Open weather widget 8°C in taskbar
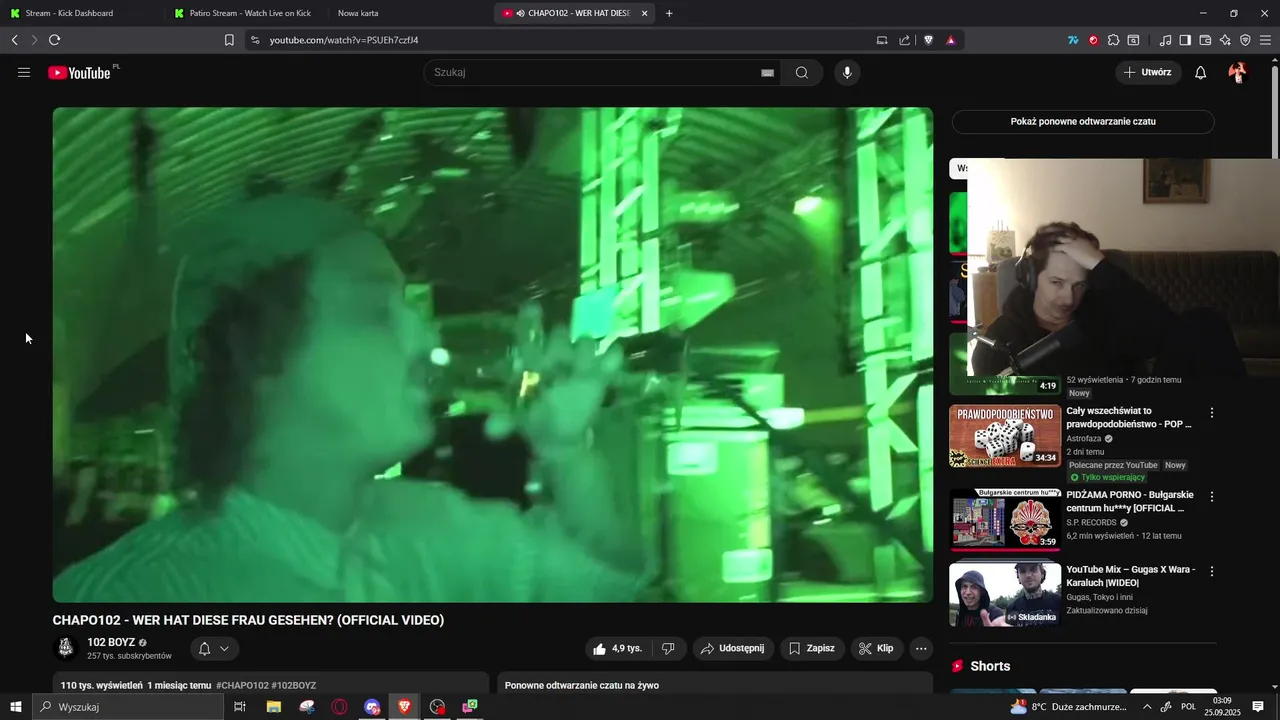 1068,707
